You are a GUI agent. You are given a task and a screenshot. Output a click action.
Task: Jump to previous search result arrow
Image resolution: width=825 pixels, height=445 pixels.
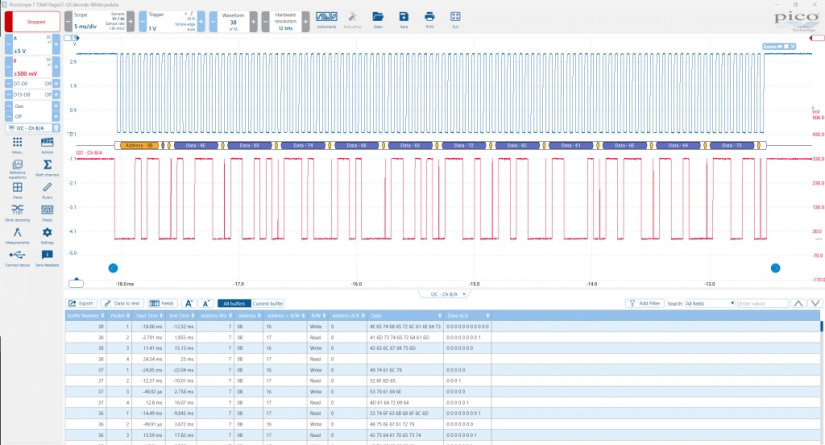[x=798, y=304]
